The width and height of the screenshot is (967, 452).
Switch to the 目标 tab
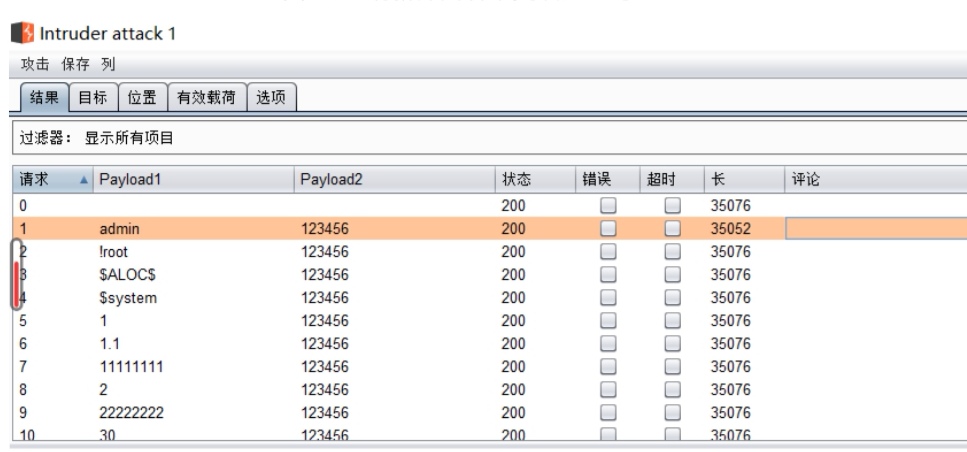tap(93, 97)
